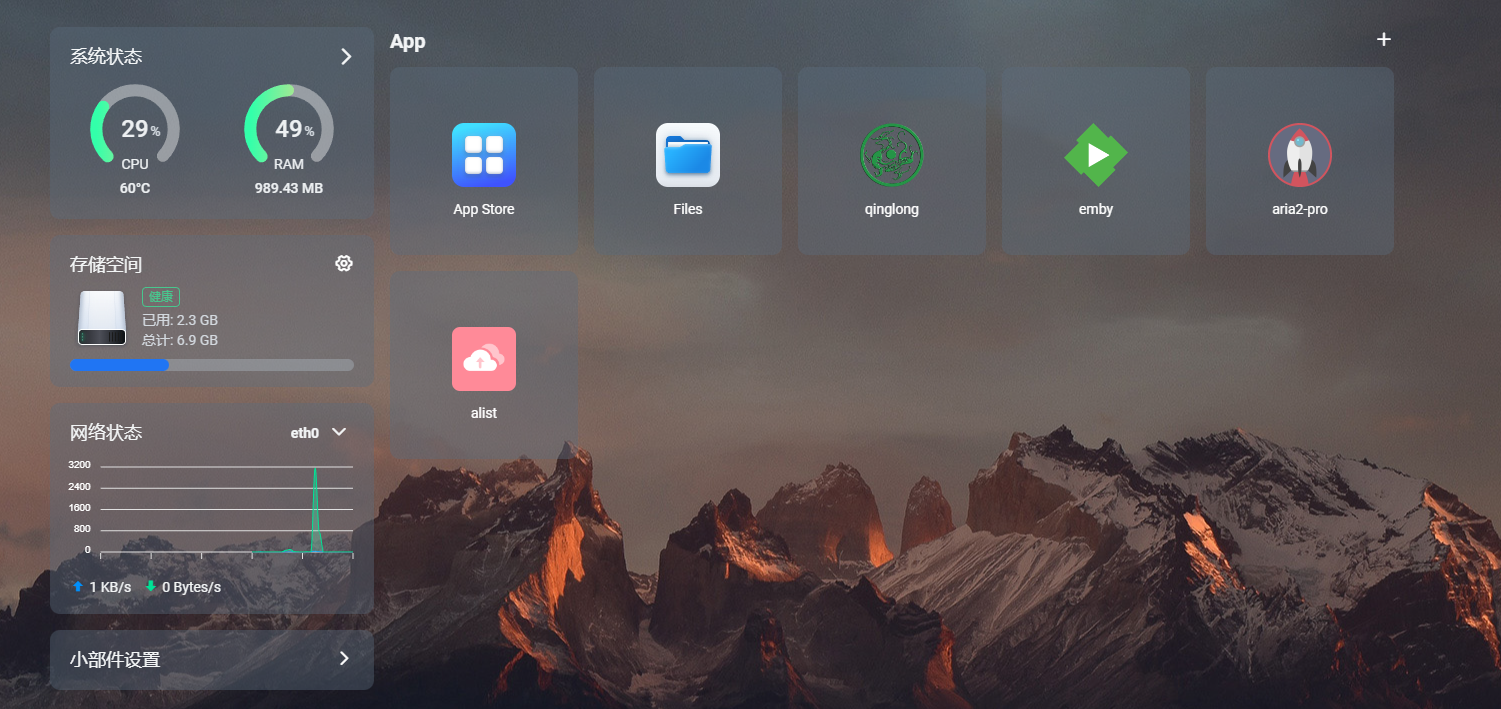The width and height of the screenshot is (1501, 709).
Task: Expand 小部件设置 with its arrow
Action: [344, 659]
